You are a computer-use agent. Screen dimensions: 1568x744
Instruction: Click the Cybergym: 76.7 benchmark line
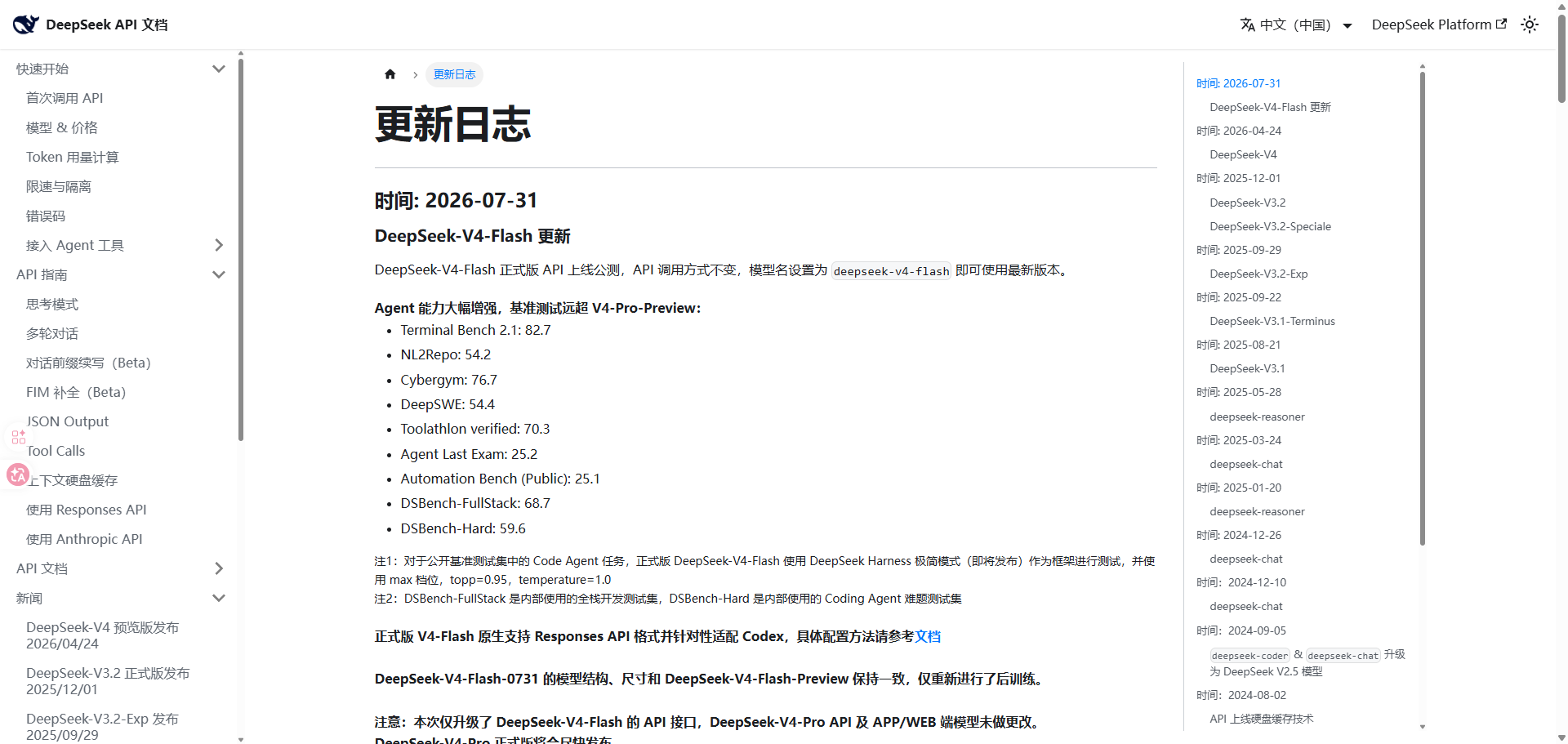pyautogui.click(x=448, y=380)
